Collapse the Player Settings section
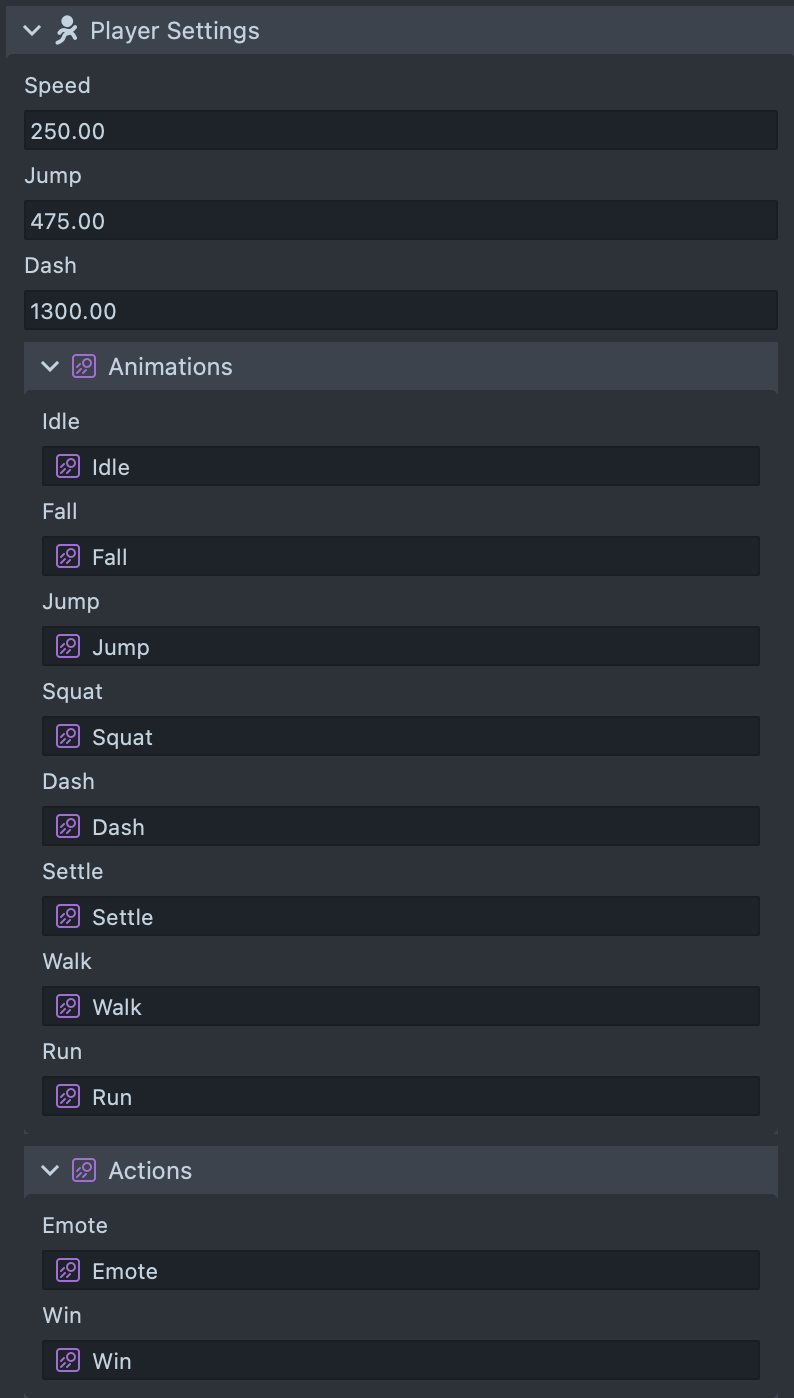This screenshot has width=794, height=1398. point(31,30)
